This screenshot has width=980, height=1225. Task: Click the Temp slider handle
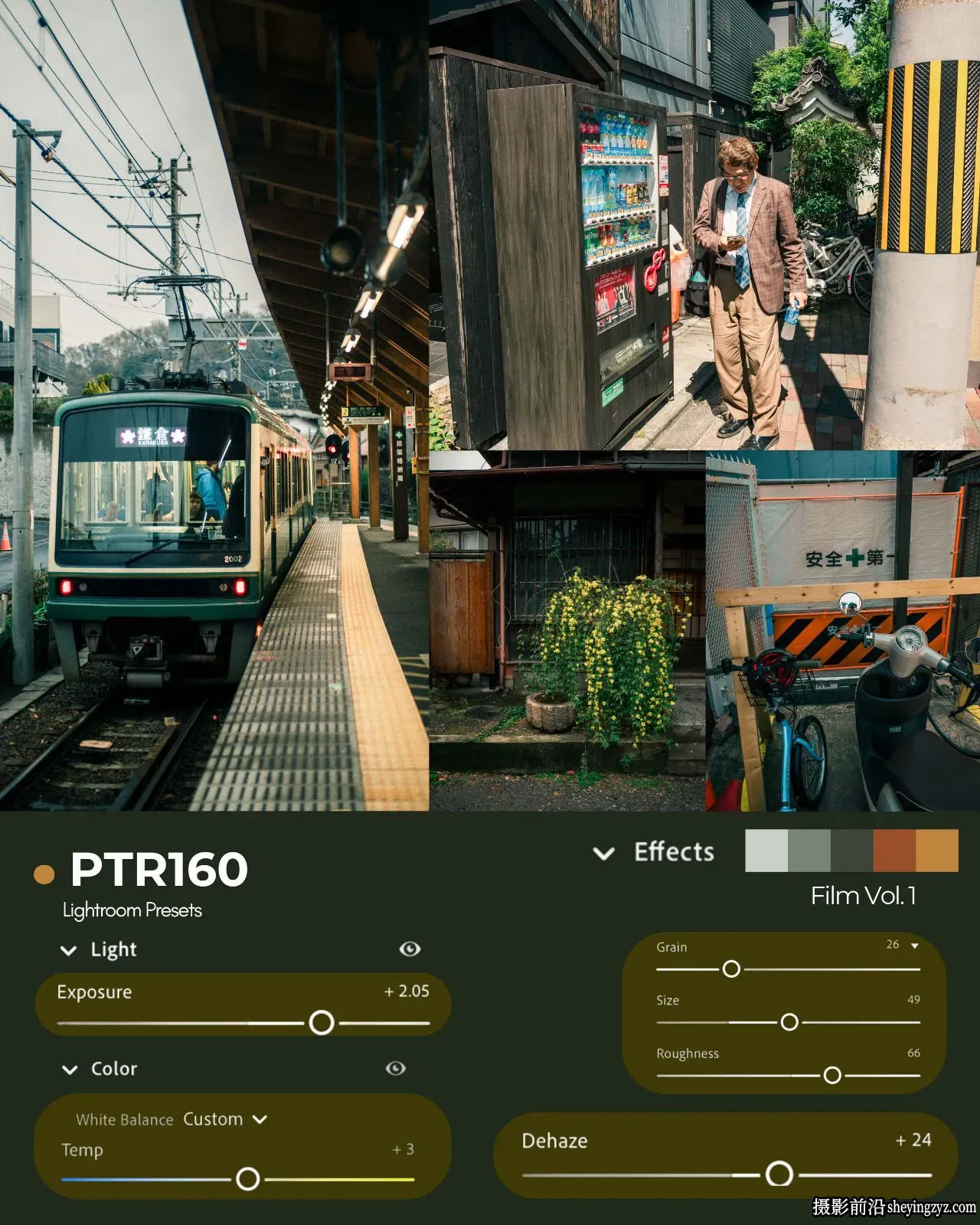(x=247, y=1178)
